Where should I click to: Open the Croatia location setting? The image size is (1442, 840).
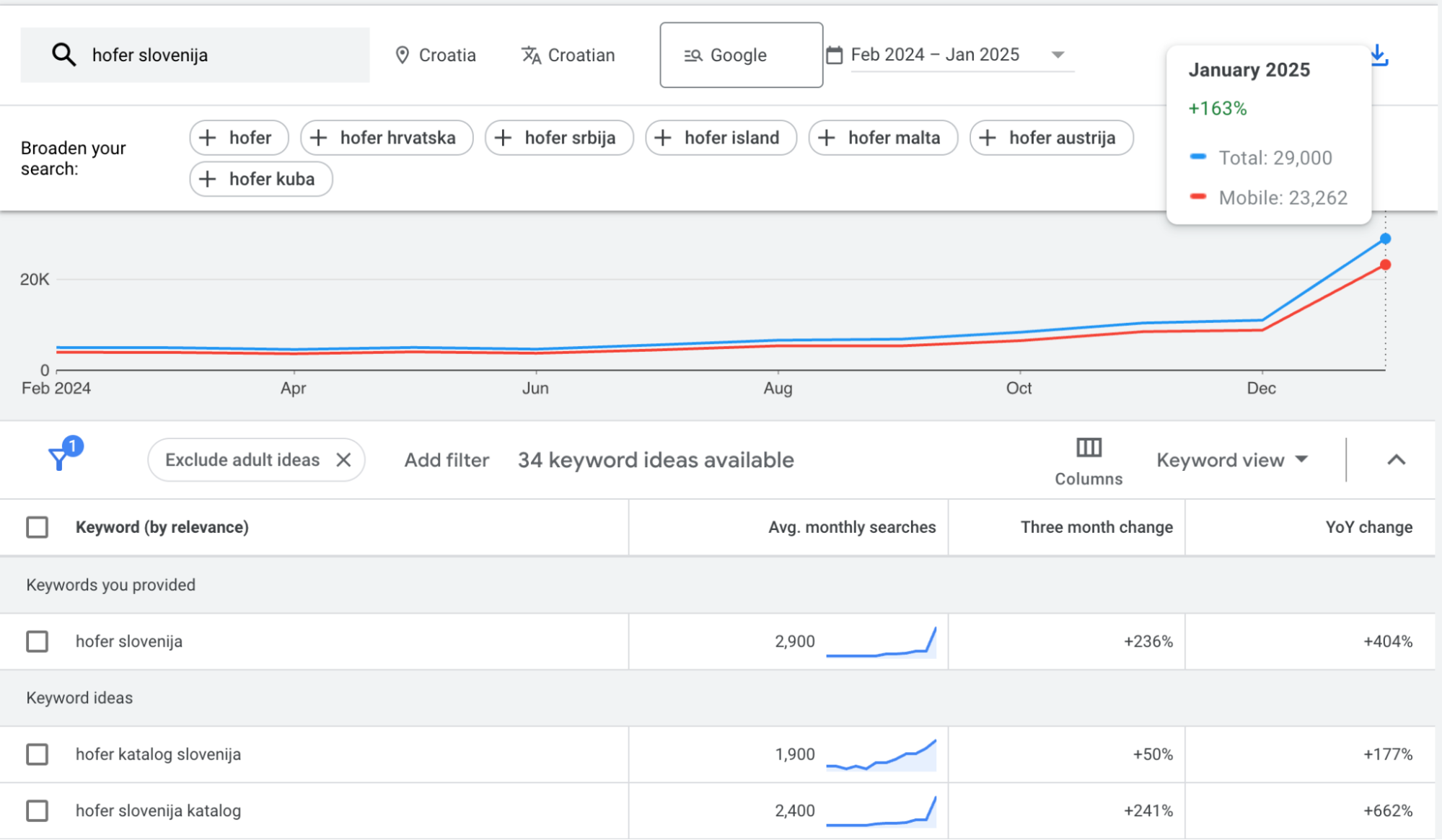coord(436,55)
